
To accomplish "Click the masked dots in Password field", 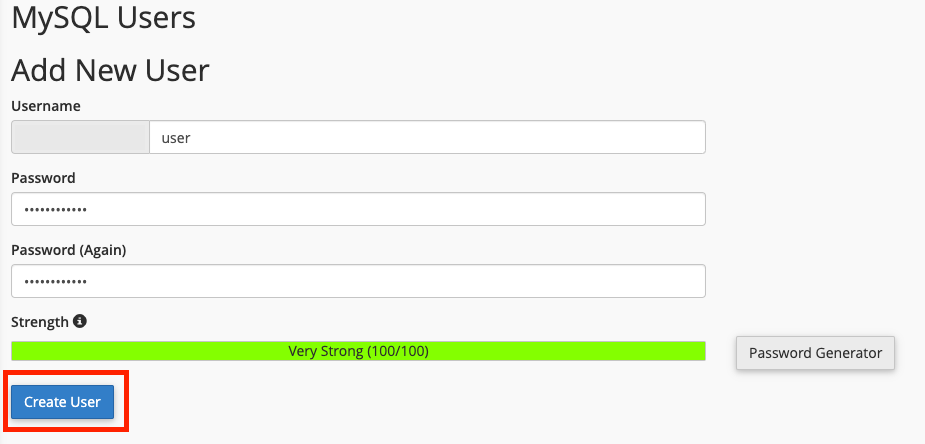I will 55,209.
